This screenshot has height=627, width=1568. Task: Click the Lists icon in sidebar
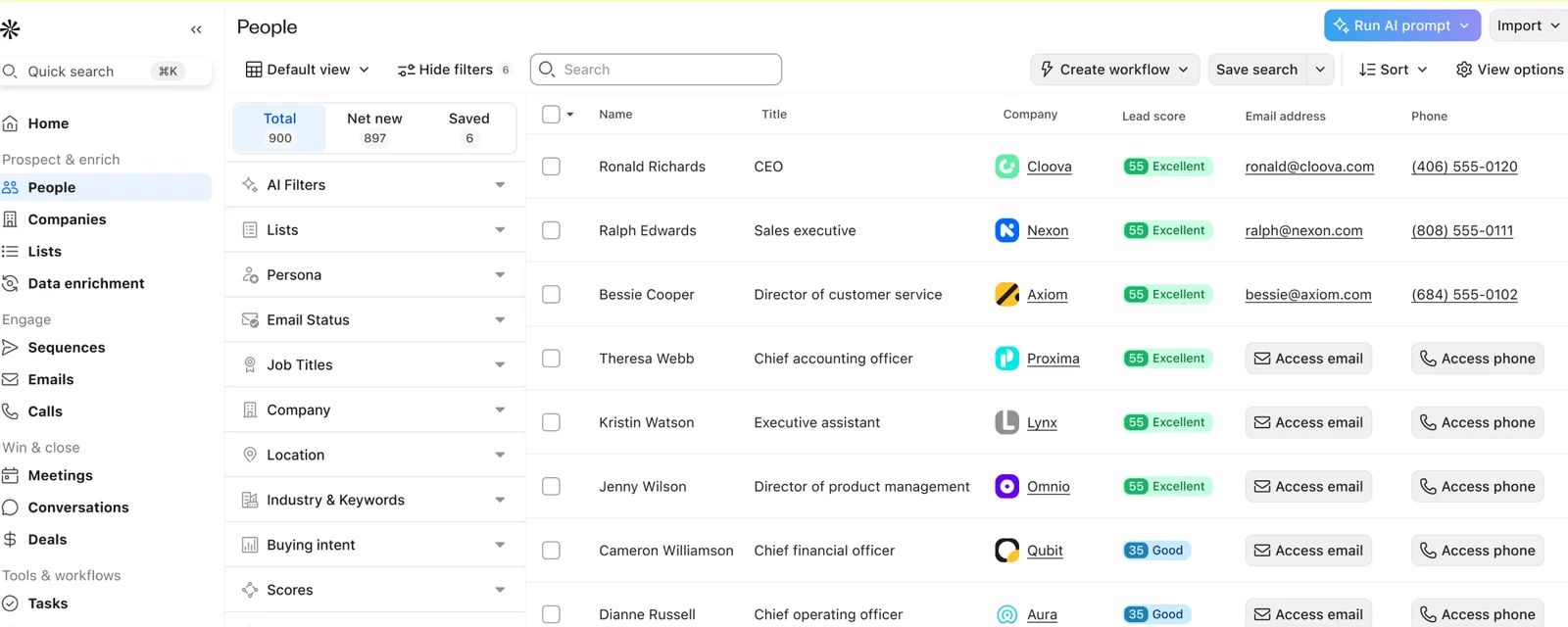10,252
